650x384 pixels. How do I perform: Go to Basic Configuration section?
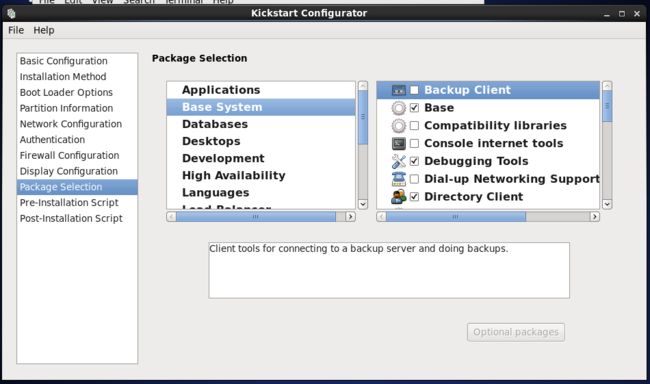pyautogui.click(x=77, y=61)
